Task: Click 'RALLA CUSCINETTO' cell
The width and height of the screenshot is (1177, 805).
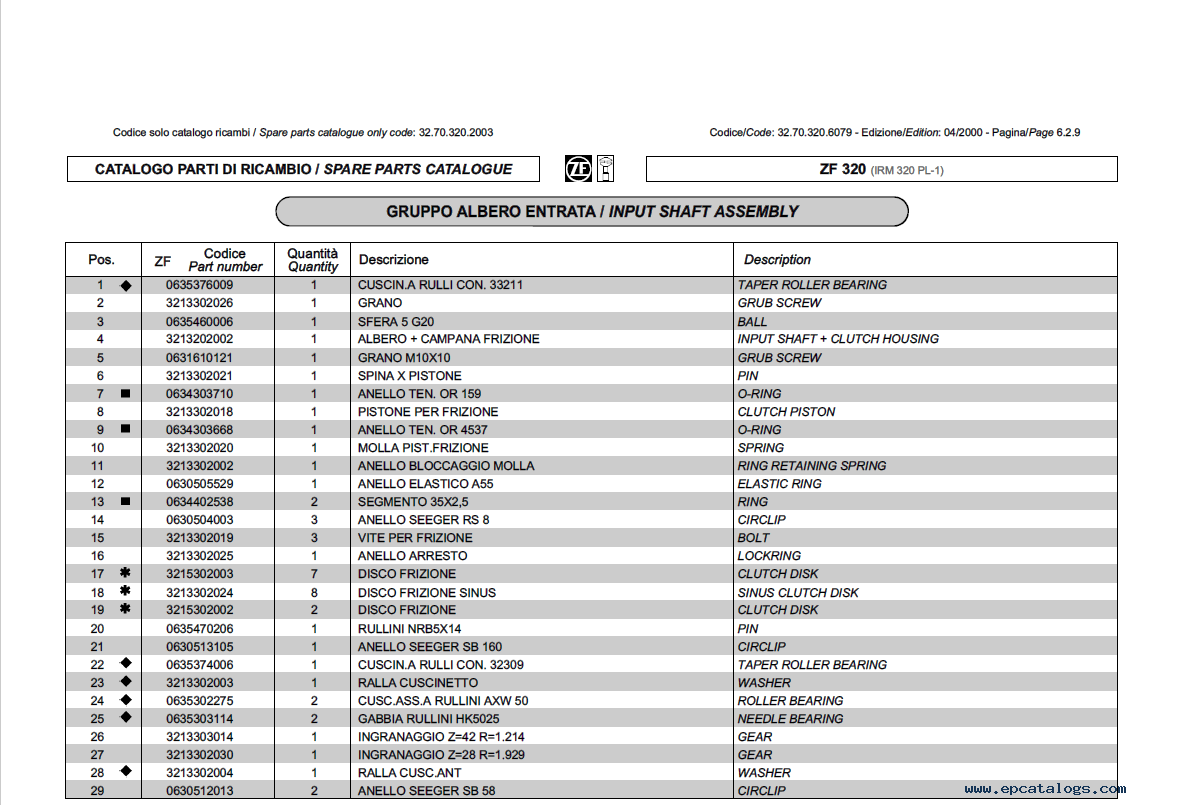Action: (417, 683)
